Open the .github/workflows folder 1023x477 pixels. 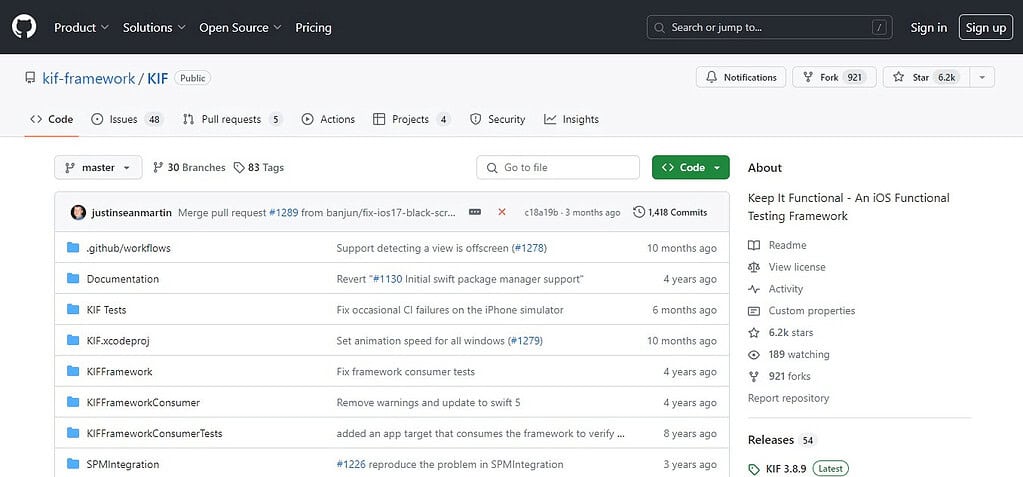(x=129, y=248)
